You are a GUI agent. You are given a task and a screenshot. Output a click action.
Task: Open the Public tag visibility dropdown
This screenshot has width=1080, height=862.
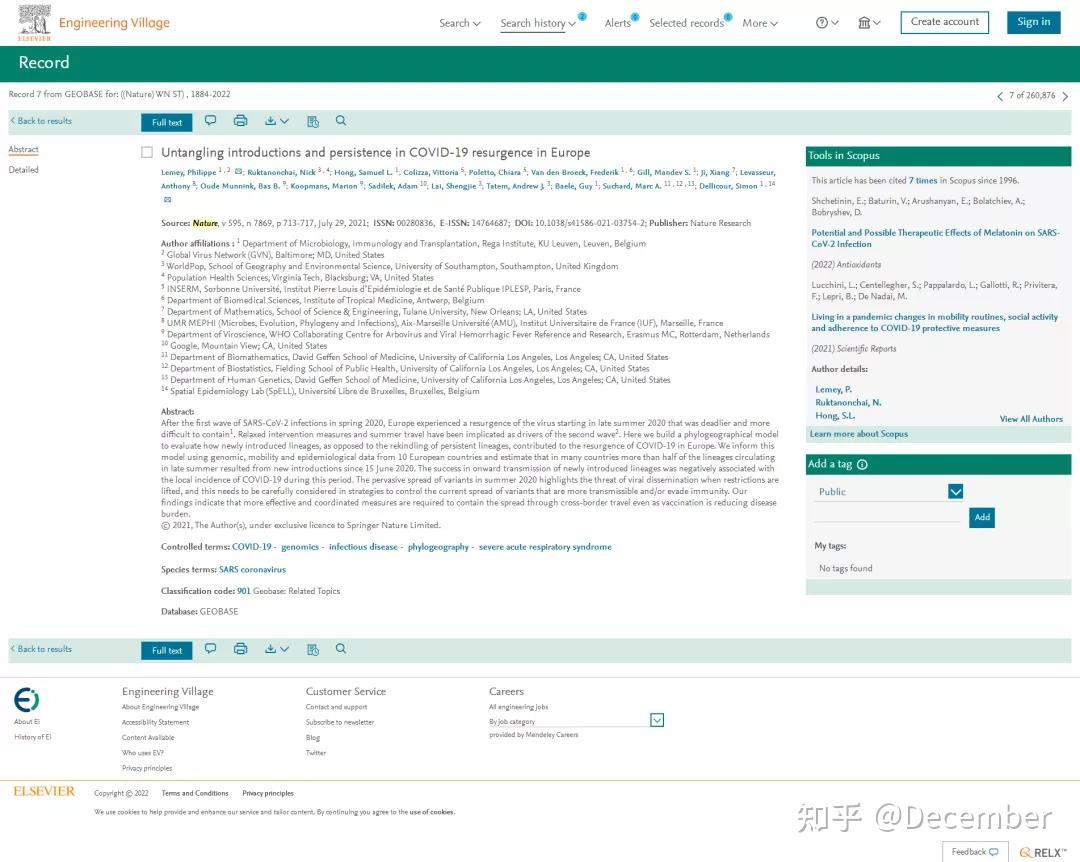pos(955,491)
